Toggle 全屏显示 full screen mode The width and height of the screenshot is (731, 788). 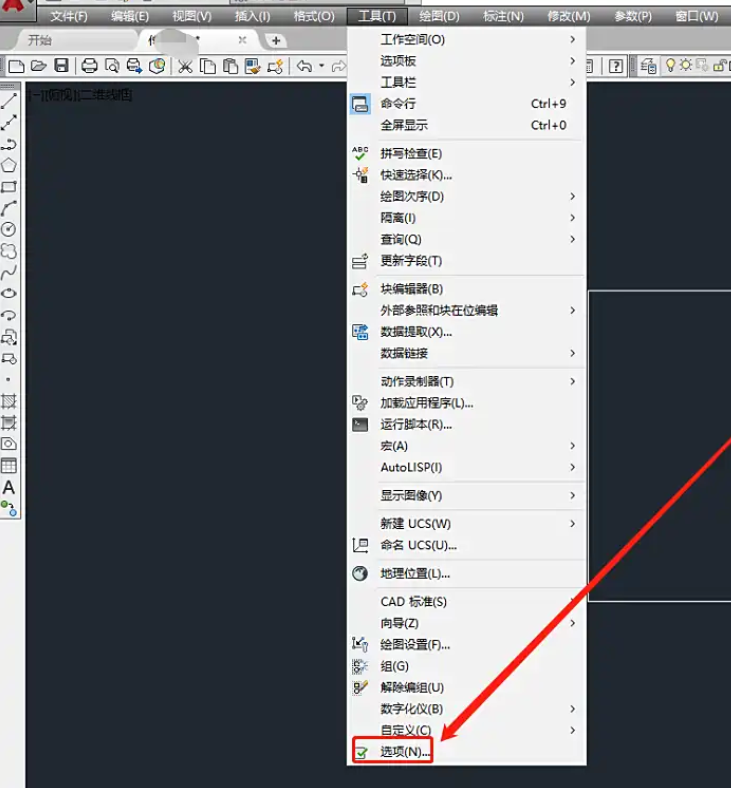(404, 125)
